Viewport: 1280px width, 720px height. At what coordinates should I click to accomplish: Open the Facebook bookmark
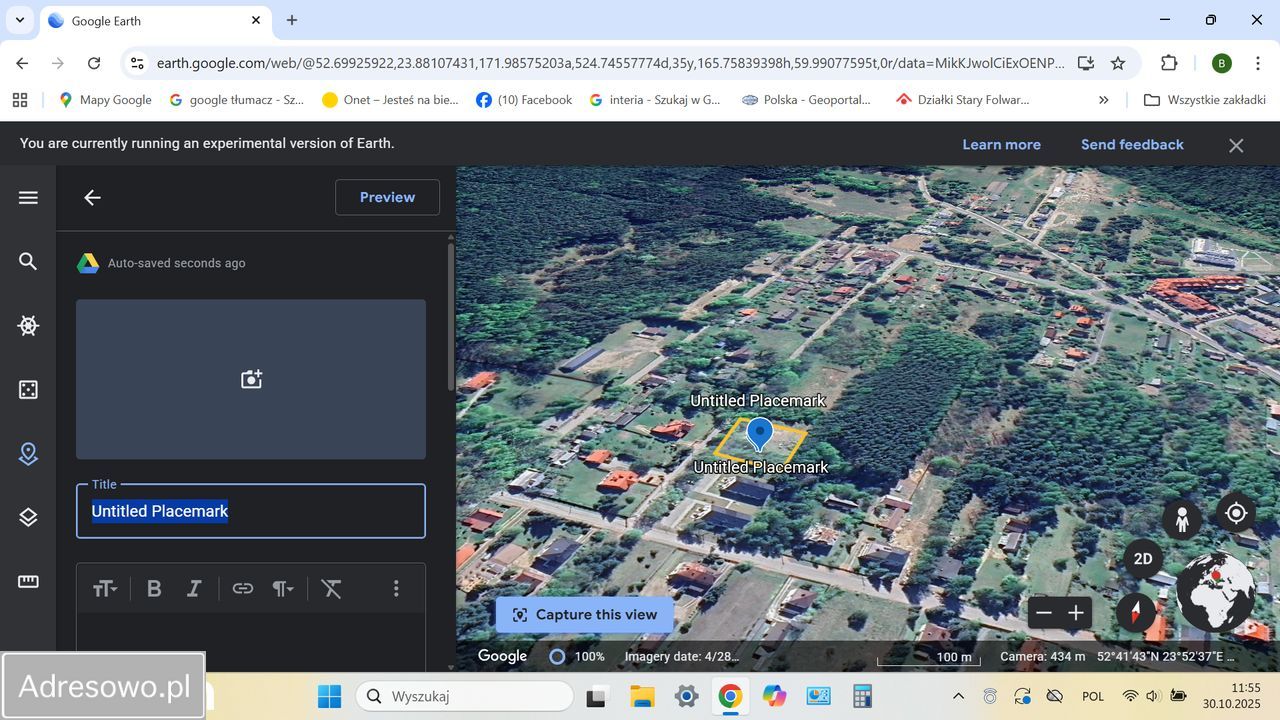524,100
